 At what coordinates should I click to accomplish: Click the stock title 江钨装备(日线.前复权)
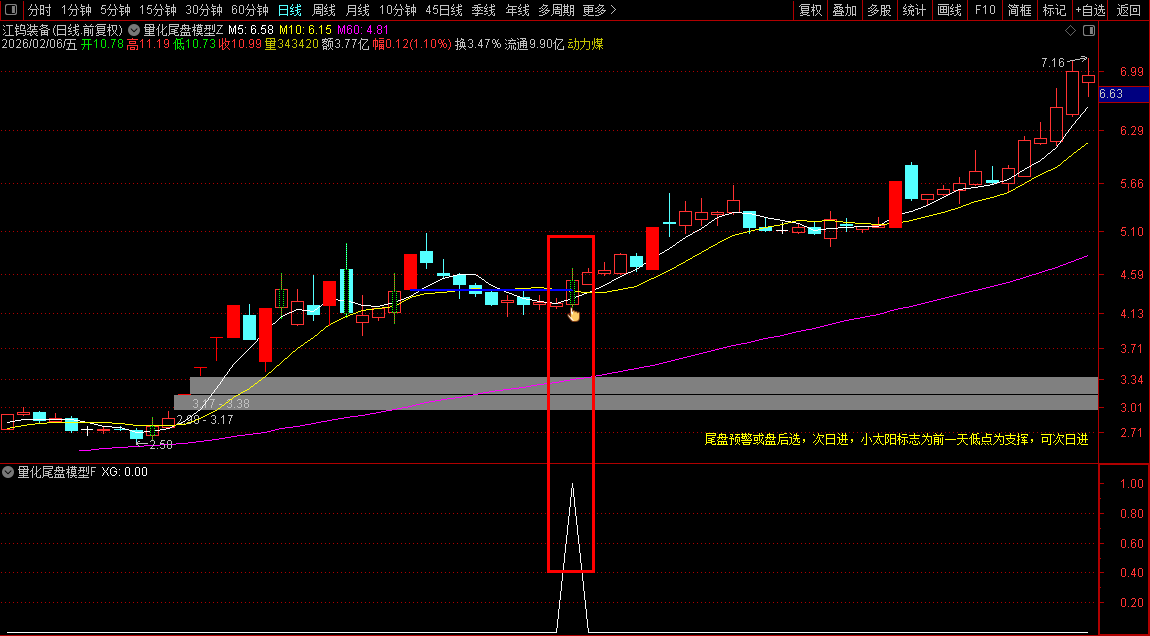point(63,30)
